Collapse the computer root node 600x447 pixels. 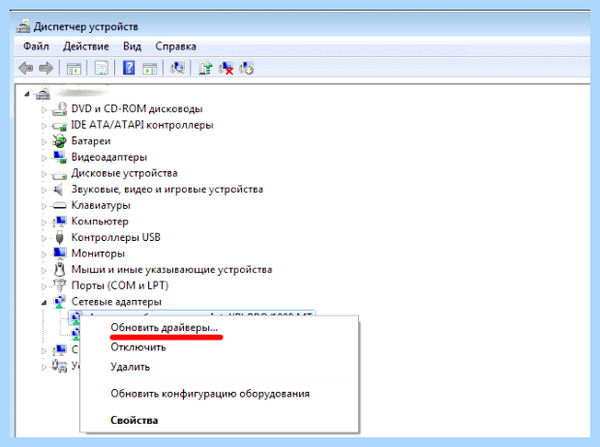point(26,94)
